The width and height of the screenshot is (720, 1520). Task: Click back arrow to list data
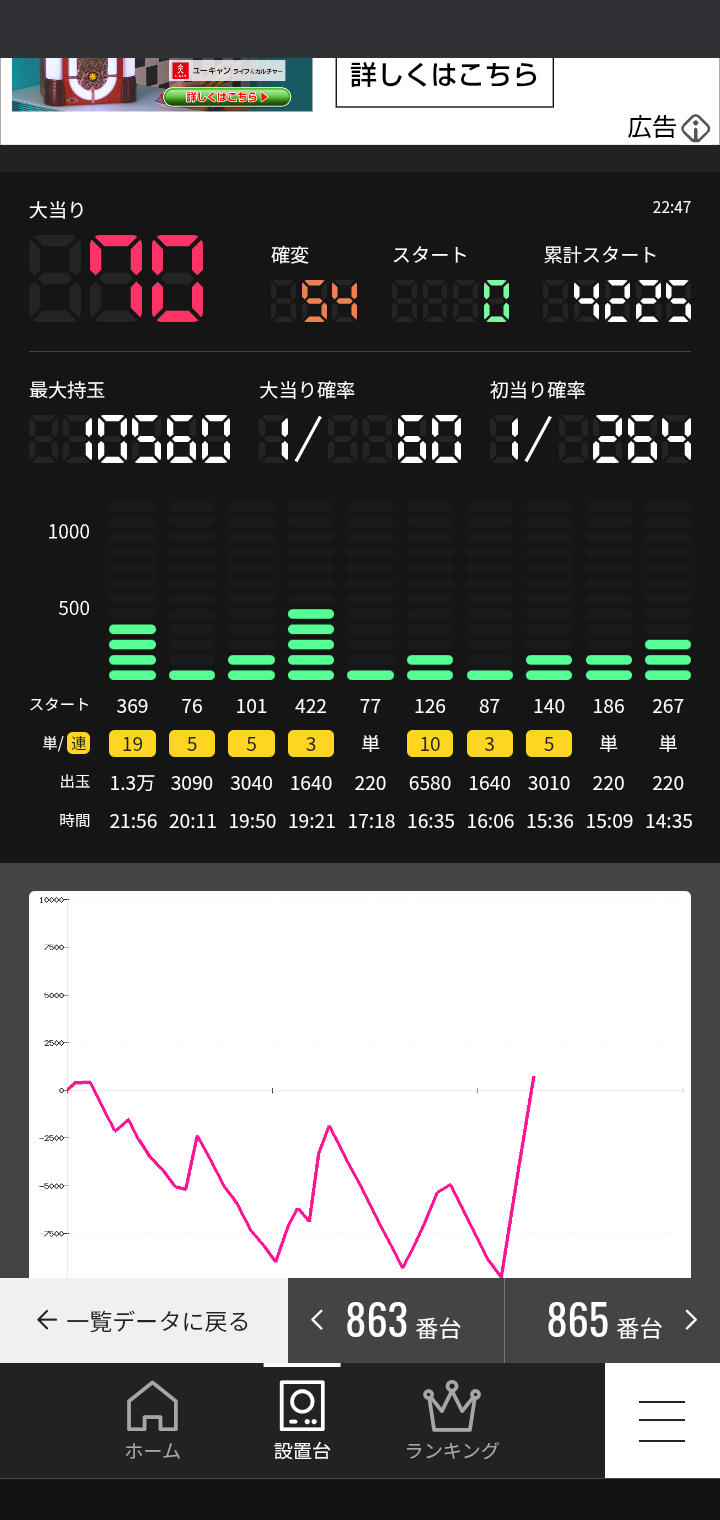46,1321
